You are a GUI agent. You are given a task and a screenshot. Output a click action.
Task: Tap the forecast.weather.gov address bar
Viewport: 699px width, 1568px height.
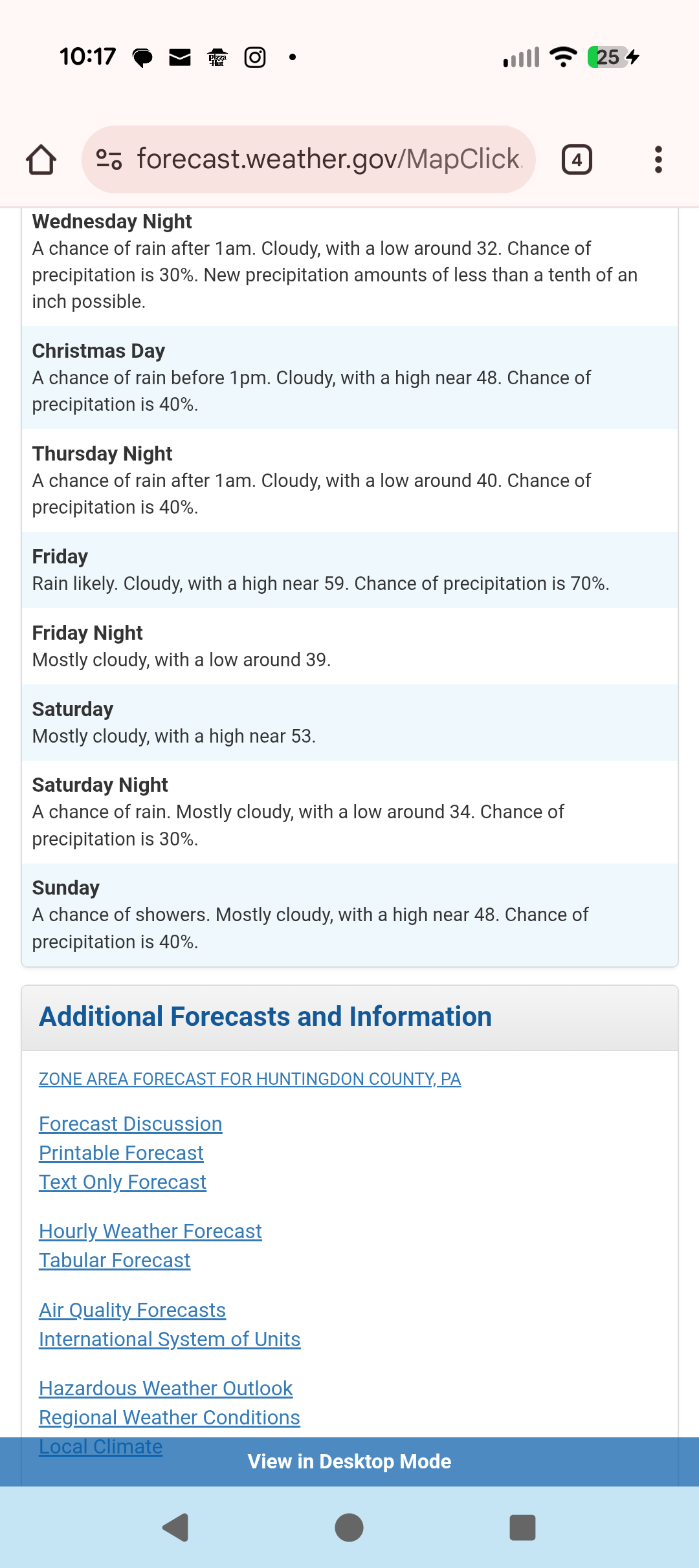[329, 159]
